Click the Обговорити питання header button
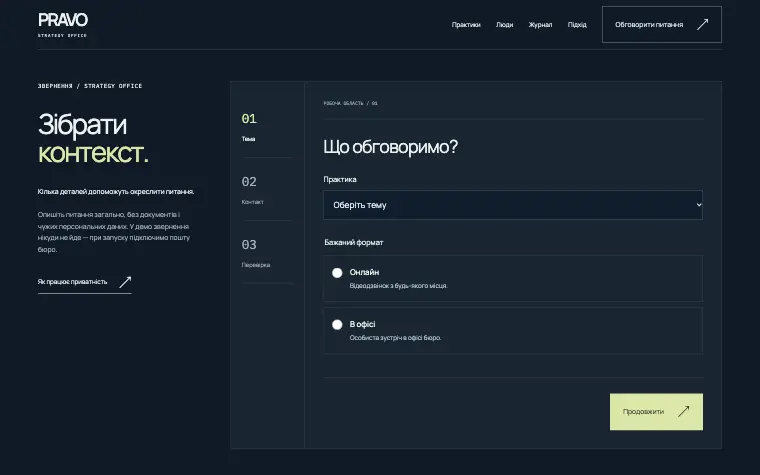 click(662, 24)
